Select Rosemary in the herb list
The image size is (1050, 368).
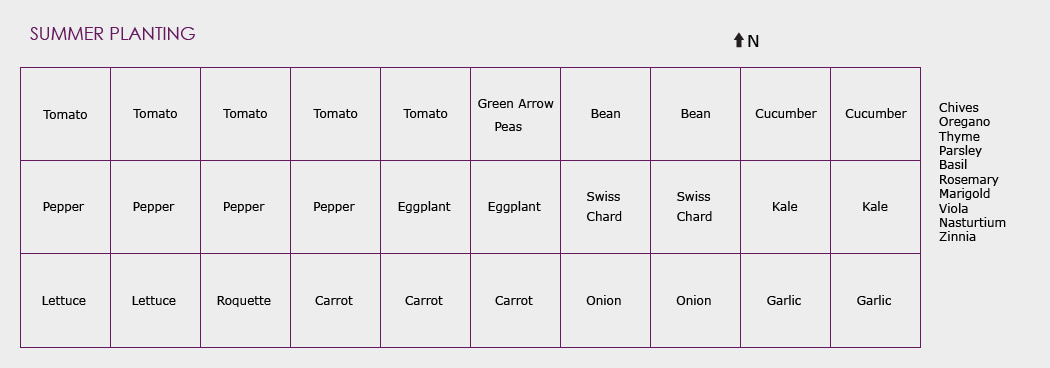(x=968, y=179)
